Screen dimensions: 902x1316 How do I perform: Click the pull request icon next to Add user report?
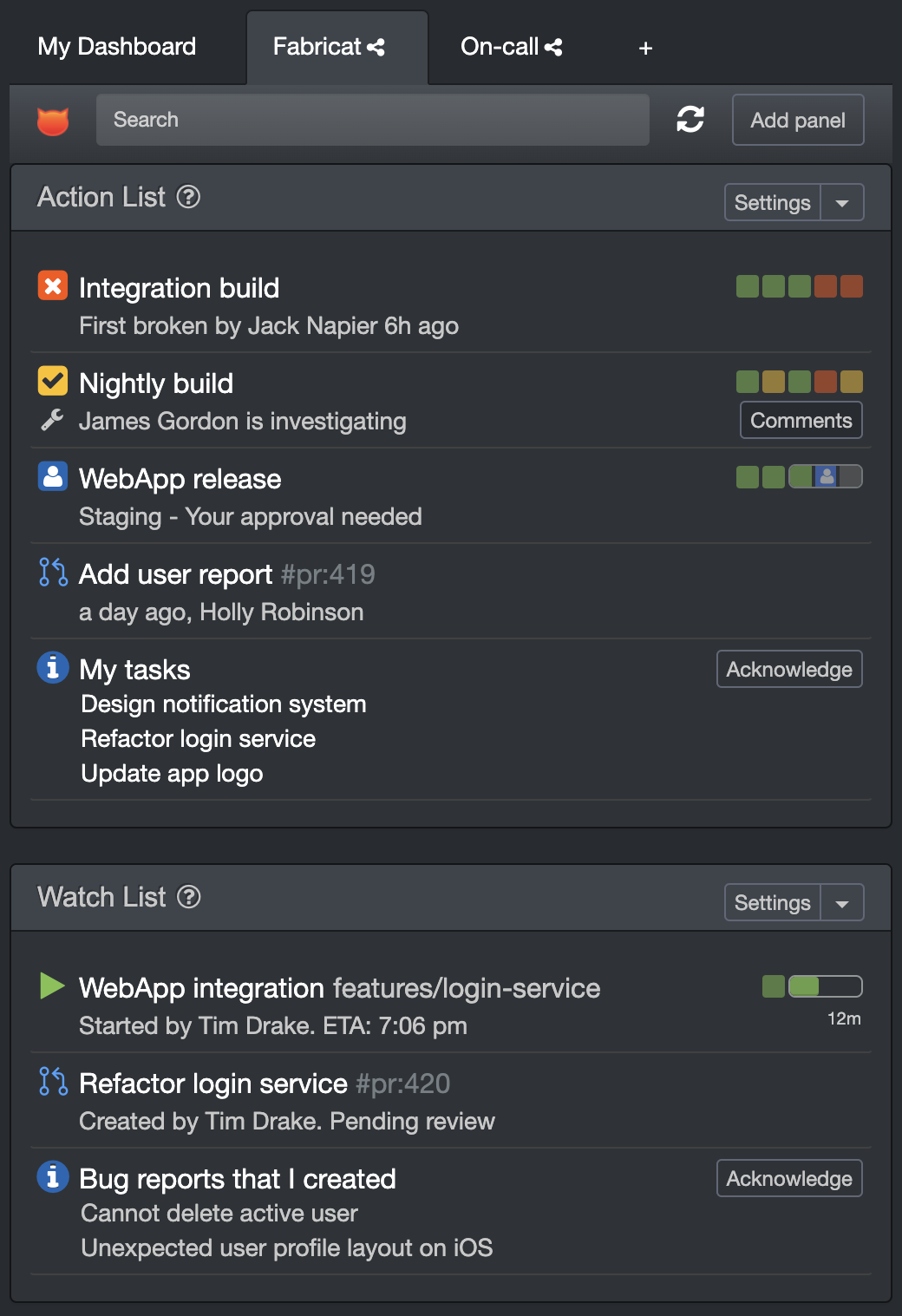click(x=52, y=573)
